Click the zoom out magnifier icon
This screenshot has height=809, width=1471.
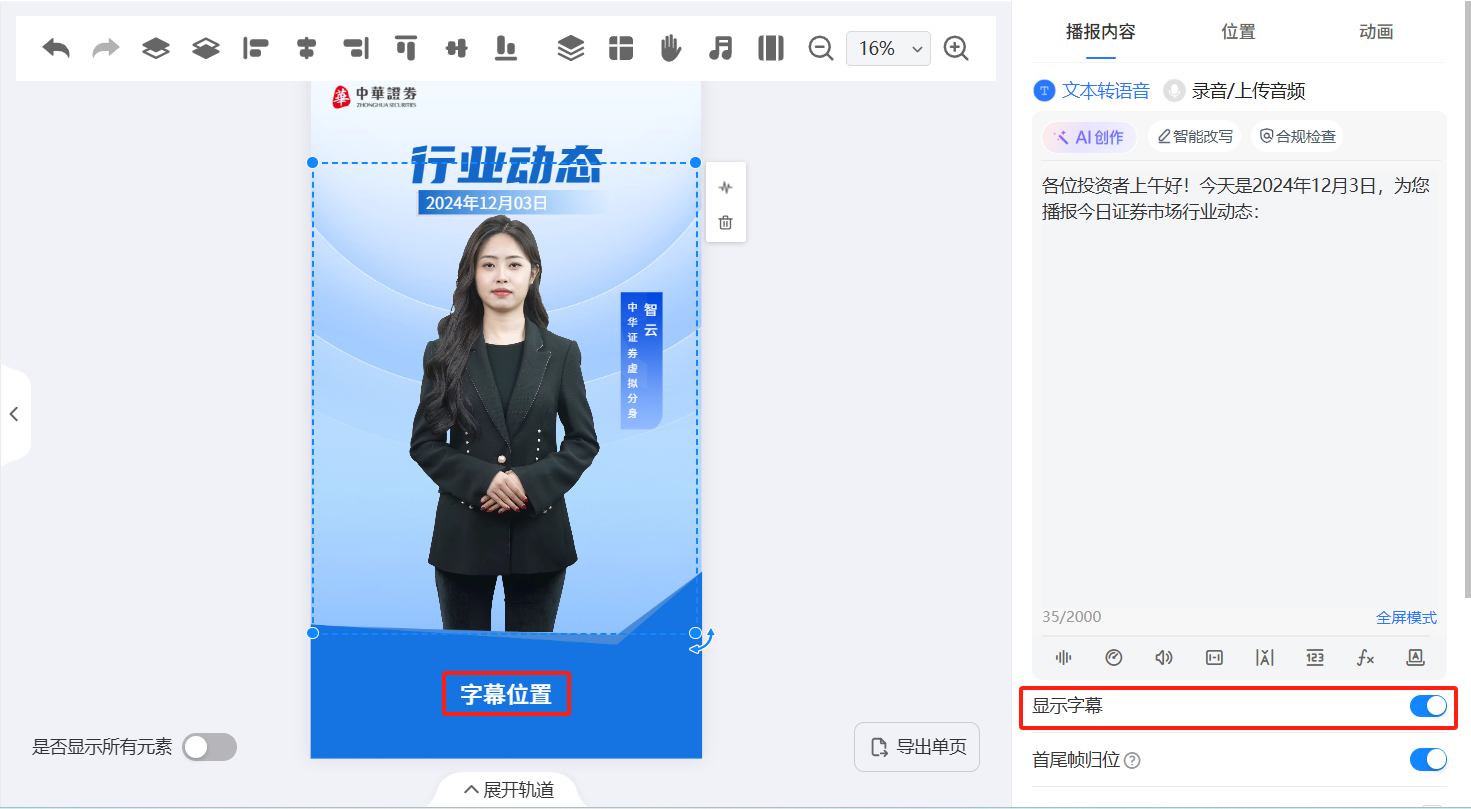pyautogui.click(x=821, y=48)
